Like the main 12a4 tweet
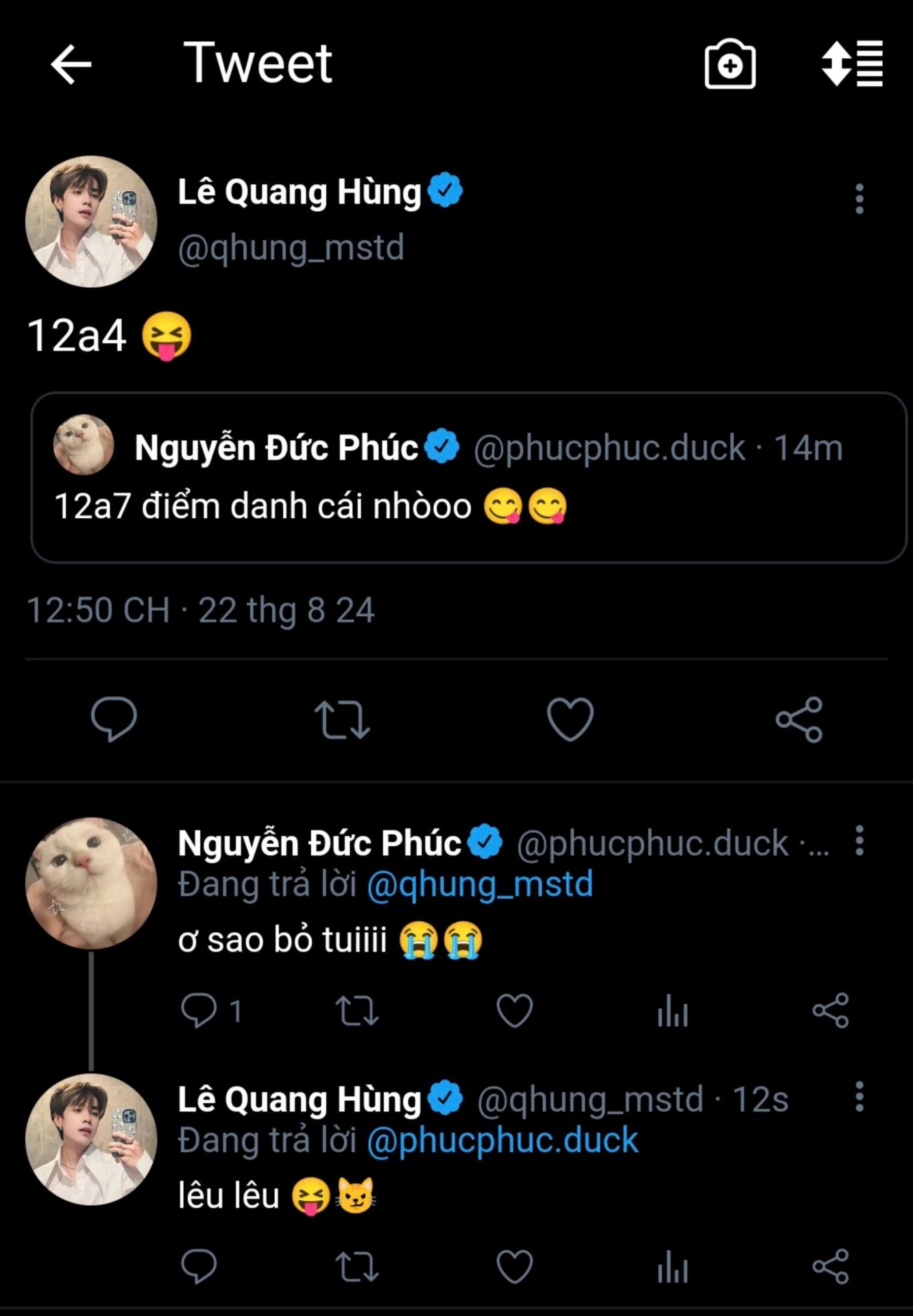 (570, 719)
